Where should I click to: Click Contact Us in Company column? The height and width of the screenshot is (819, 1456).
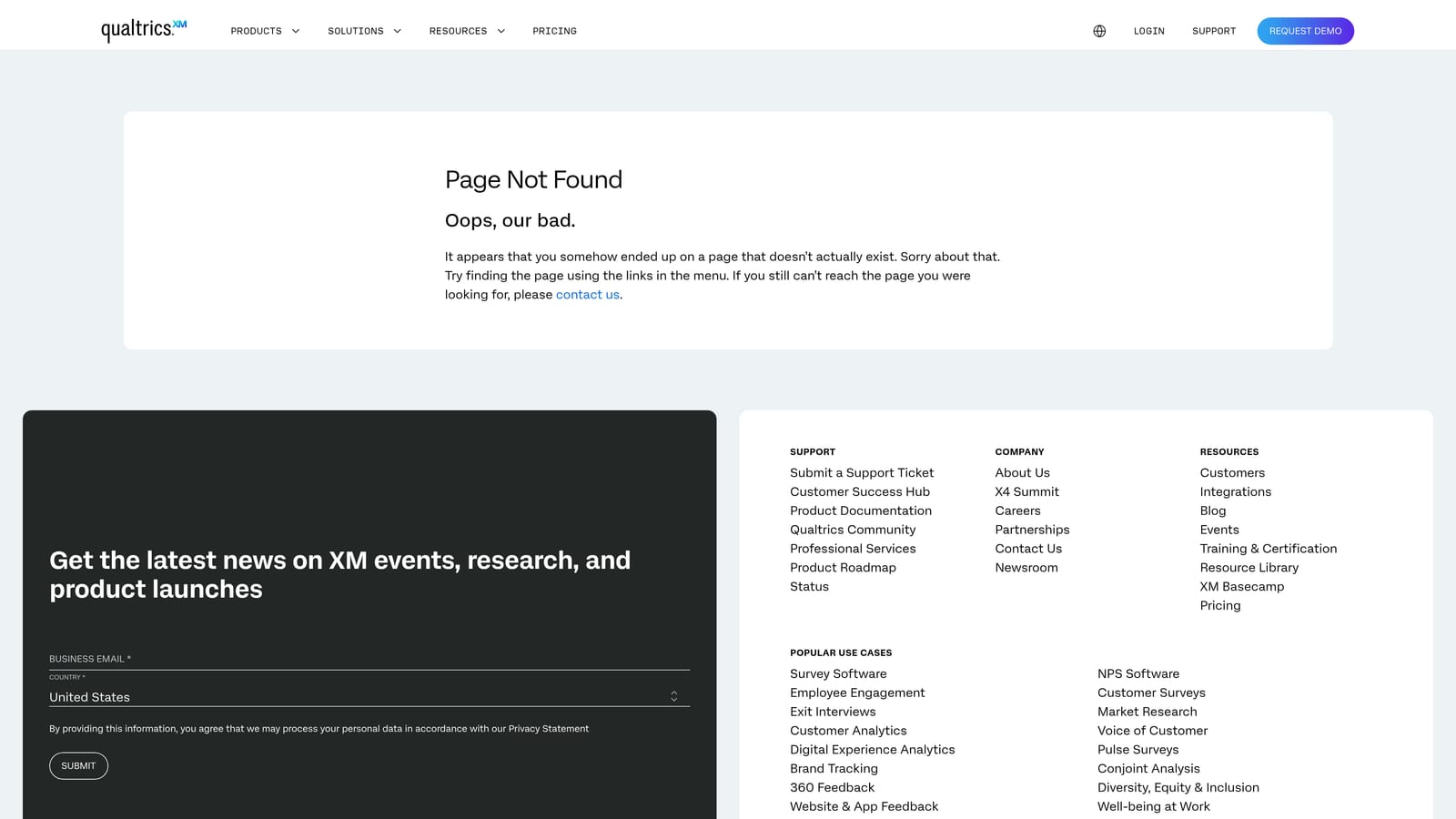1028,549
